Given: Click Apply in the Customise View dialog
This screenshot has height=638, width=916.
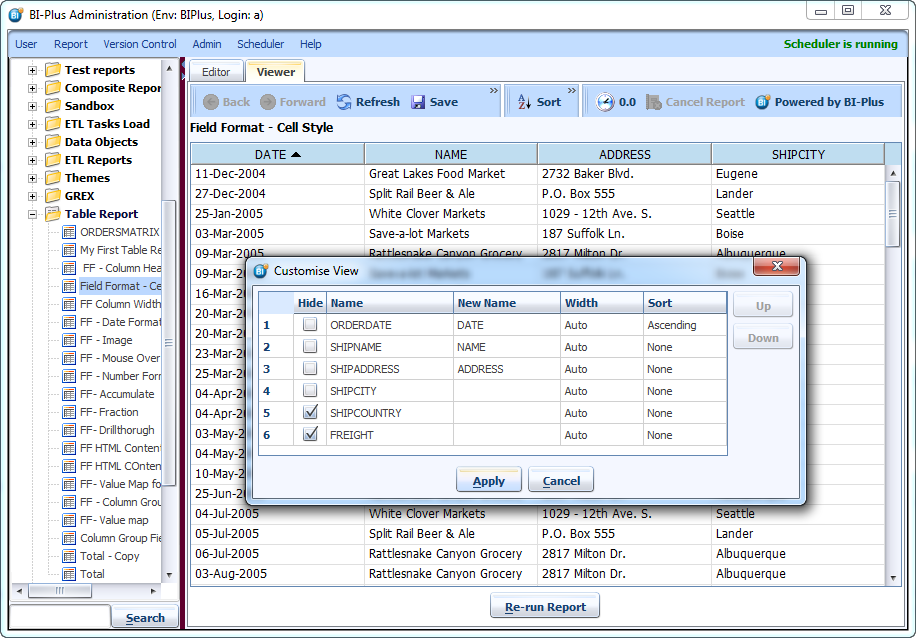Looking at the screenshot, I should coord(488,481).
